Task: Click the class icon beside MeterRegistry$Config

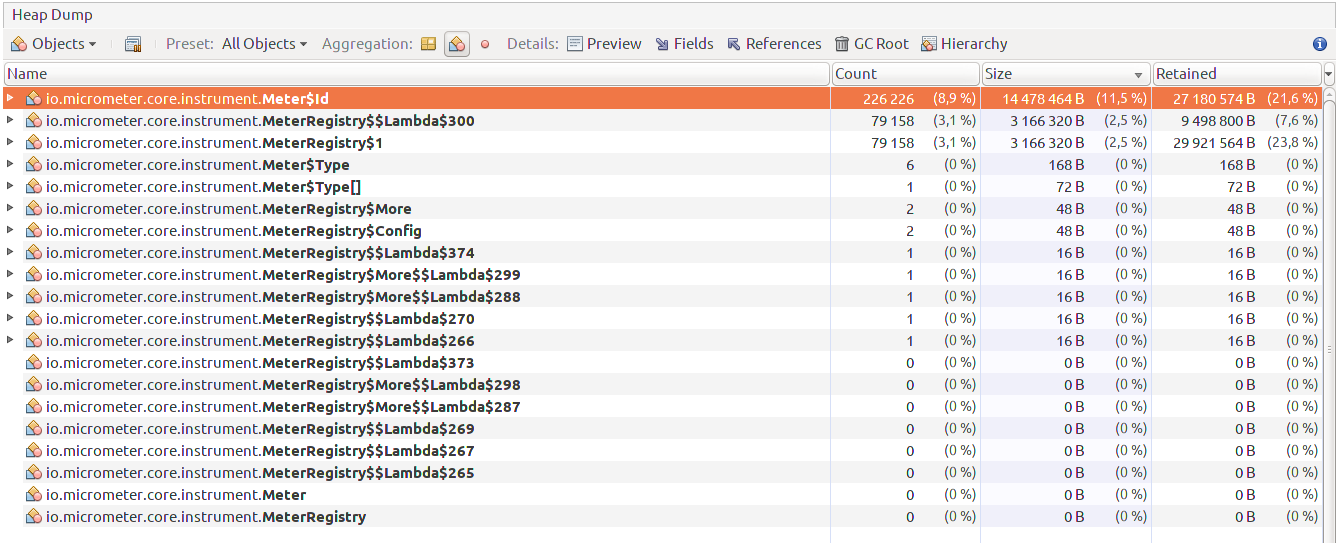Action: (x=33, y=231)
